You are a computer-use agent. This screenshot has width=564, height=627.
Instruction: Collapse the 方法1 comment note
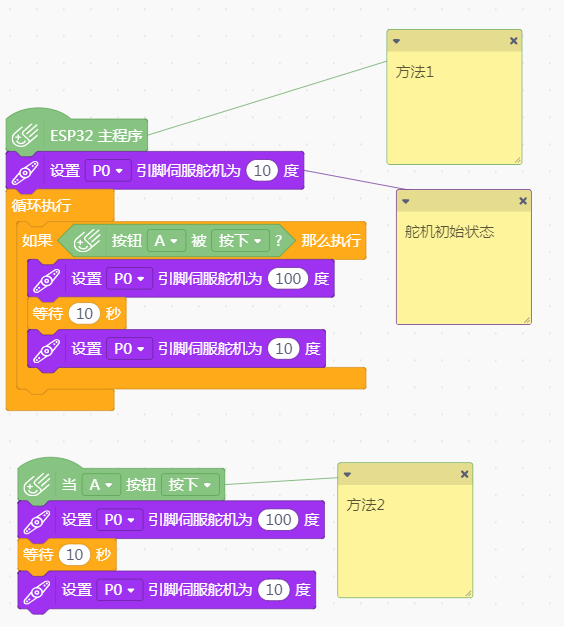tap(396, 41)
